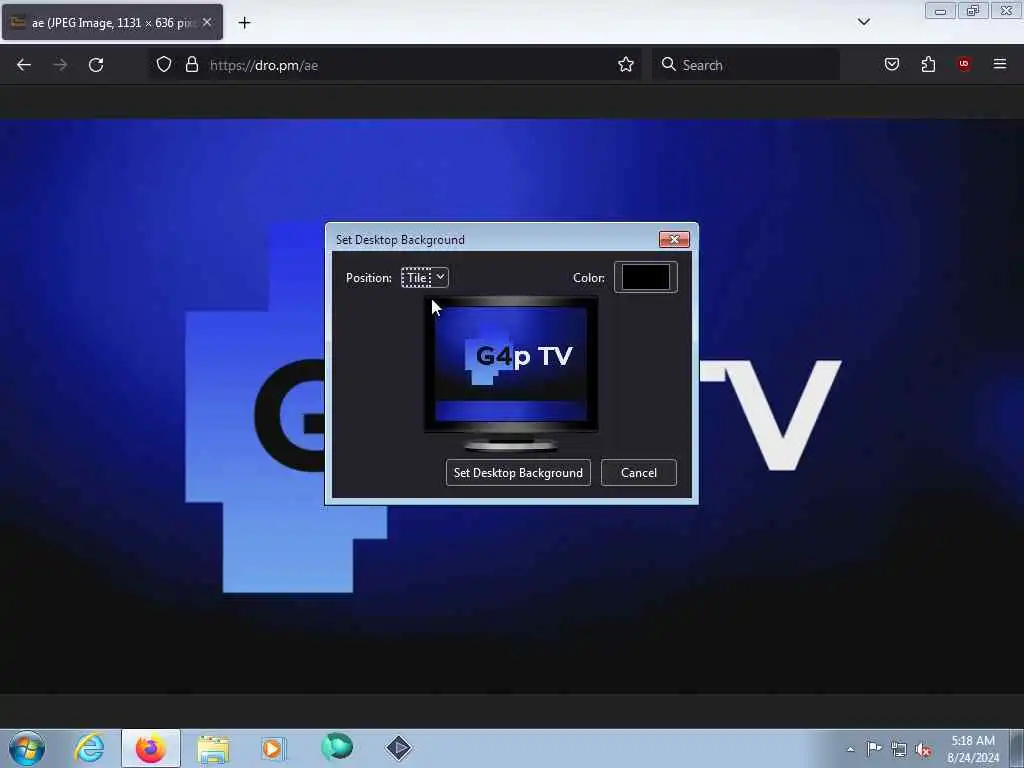Image resolution: width=1024 pixels, height=768 pixels.
Task: Open Windows Explorer folder icon
Action: click(213, 748)
